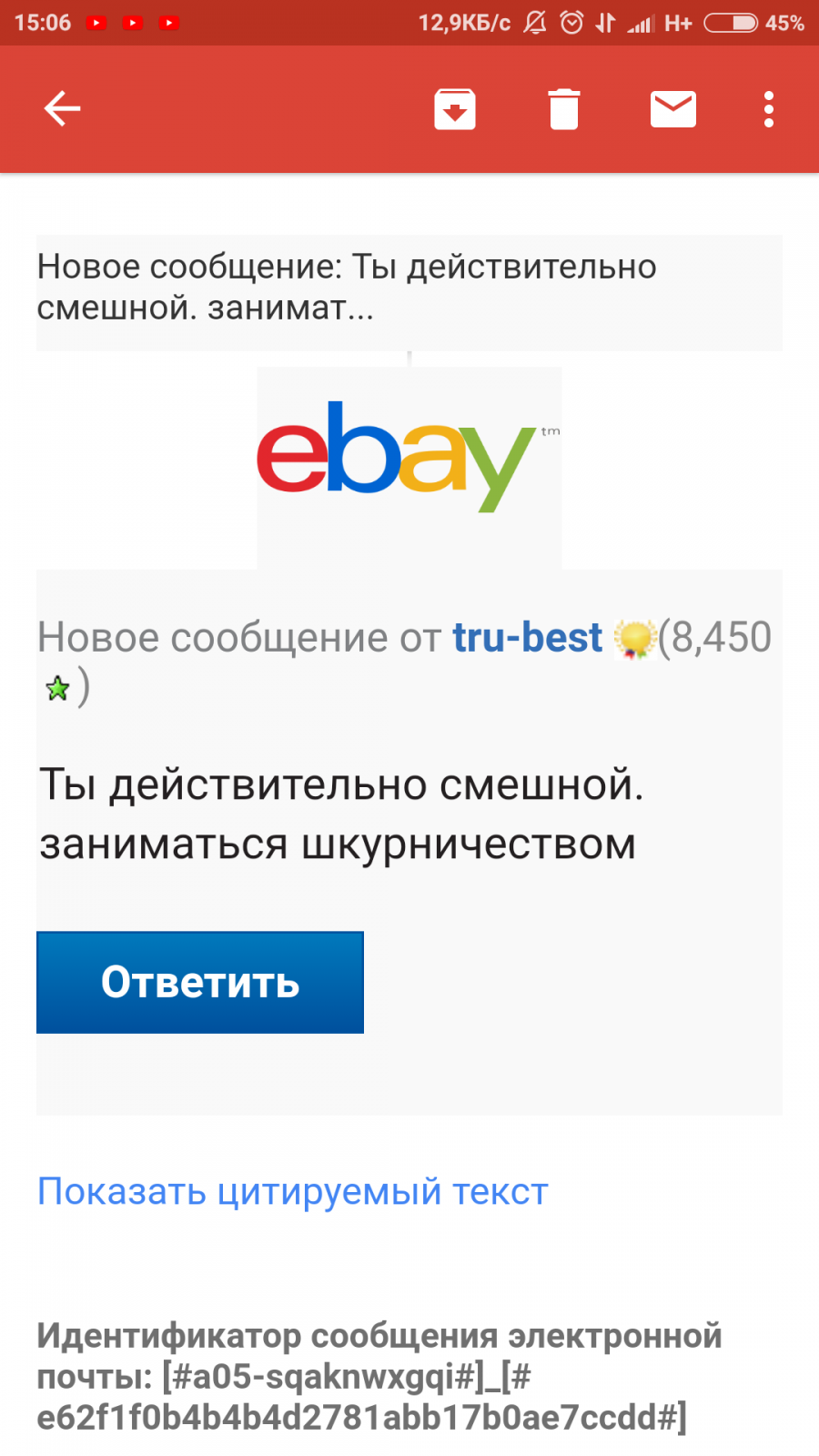Tap the muted bell status icon
The image size is (819, 1456).
pyautogui.click(x=535, y=23)
